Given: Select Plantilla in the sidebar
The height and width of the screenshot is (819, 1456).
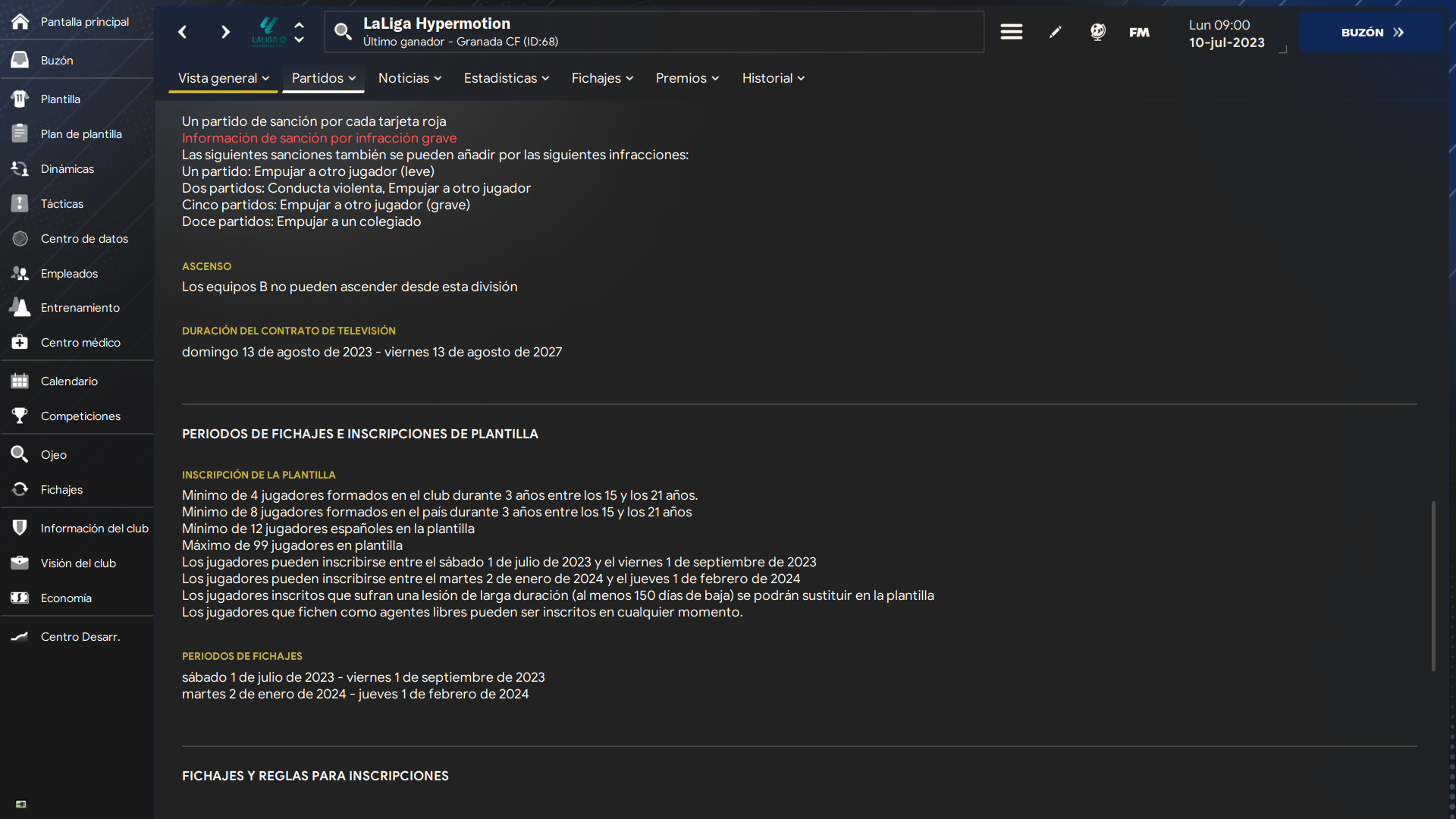Looking at the screenshot, I should pos(61,99).
